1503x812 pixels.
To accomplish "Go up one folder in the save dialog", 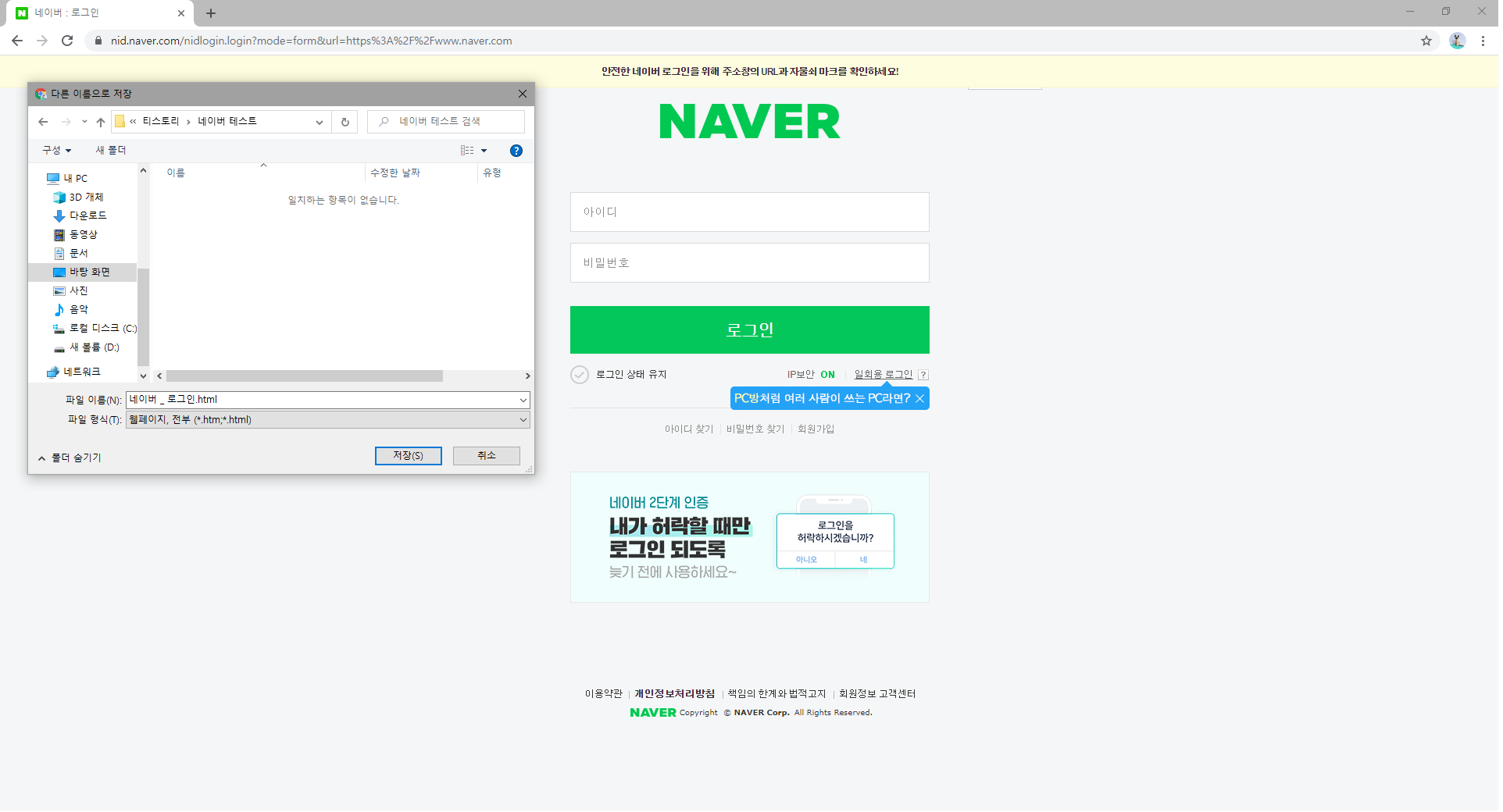I will coord(101,122).
